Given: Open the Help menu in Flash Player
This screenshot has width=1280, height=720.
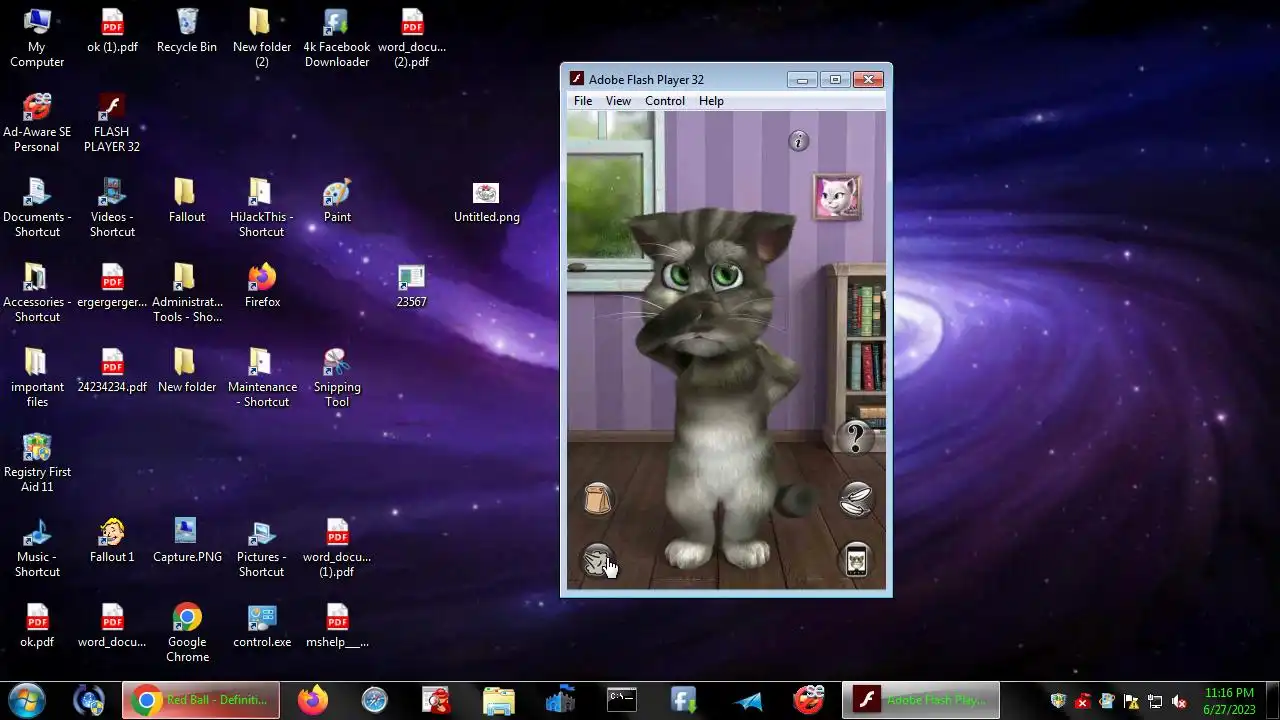Looking at the screenshot, I should pos(711,101).
